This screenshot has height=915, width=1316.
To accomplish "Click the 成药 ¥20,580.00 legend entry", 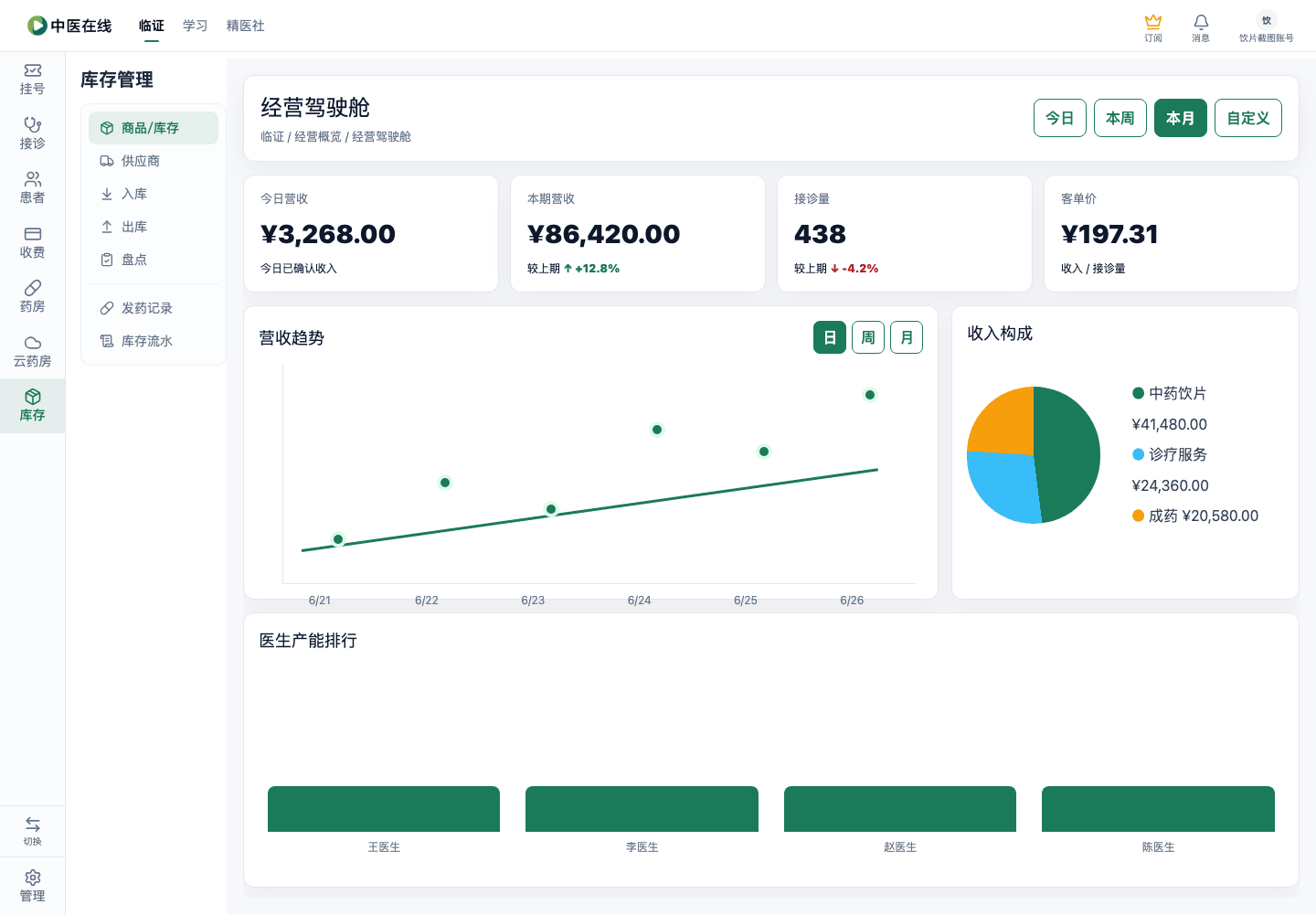I will pos(1195,516).
